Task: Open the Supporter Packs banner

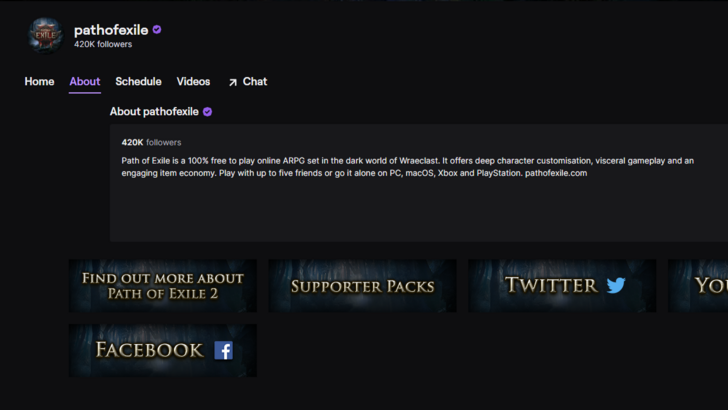Action: [x=362, y=286]
